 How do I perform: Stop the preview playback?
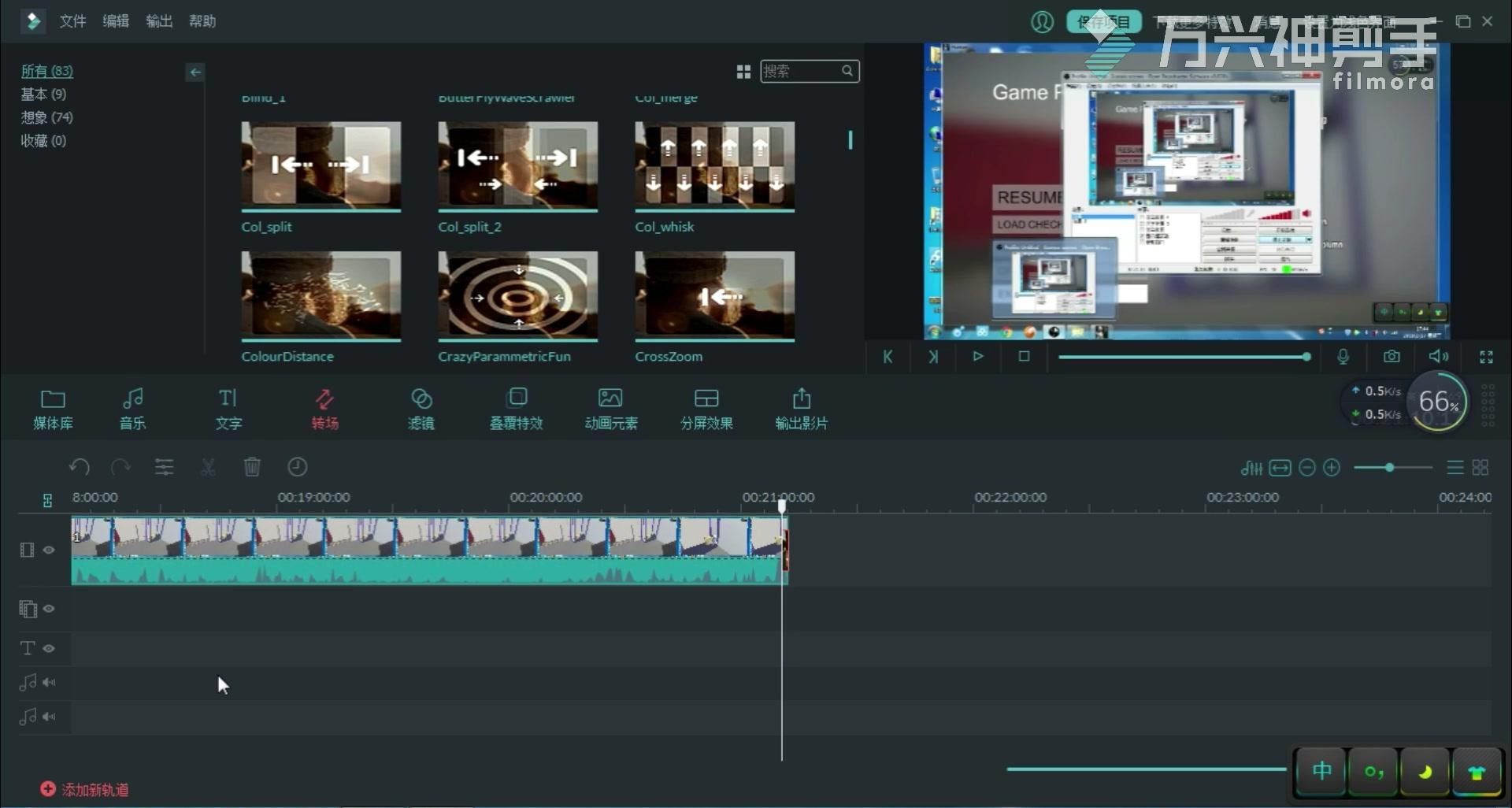[1024, 357]
